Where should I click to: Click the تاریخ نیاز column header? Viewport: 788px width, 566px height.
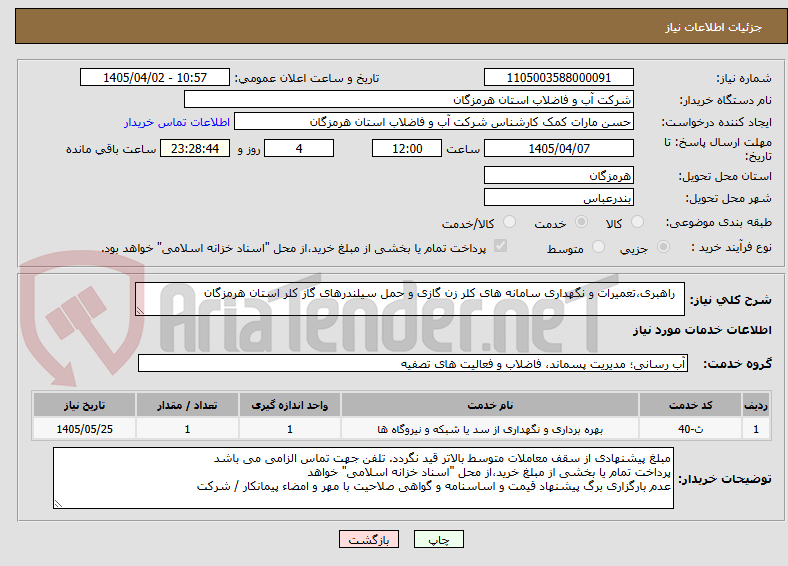pos(84,405)
